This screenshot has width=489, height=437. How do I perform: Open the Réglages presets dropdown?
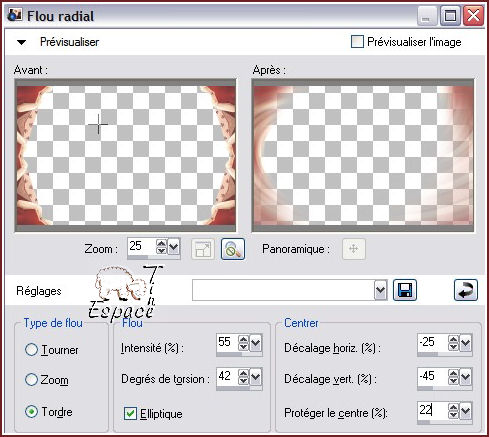tap(380, 290)
